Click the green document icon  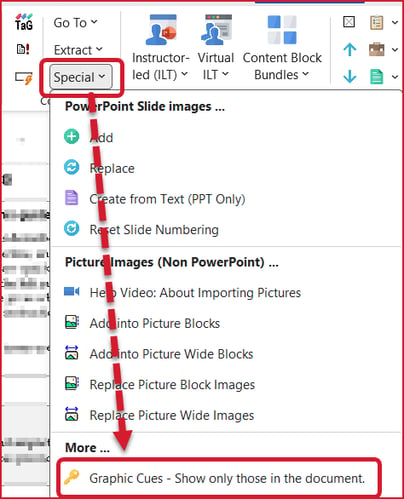(x=377, y=77)
